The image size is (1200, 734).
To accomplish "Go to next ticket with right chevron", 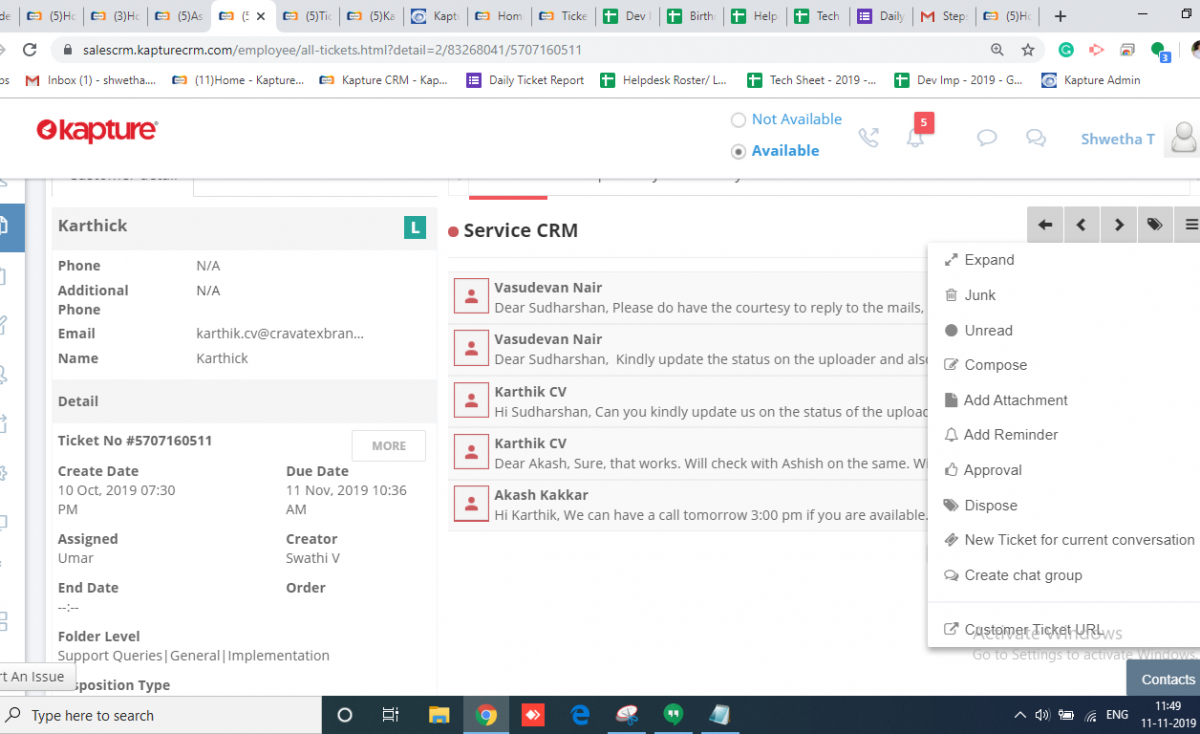I will [1119, 225].
